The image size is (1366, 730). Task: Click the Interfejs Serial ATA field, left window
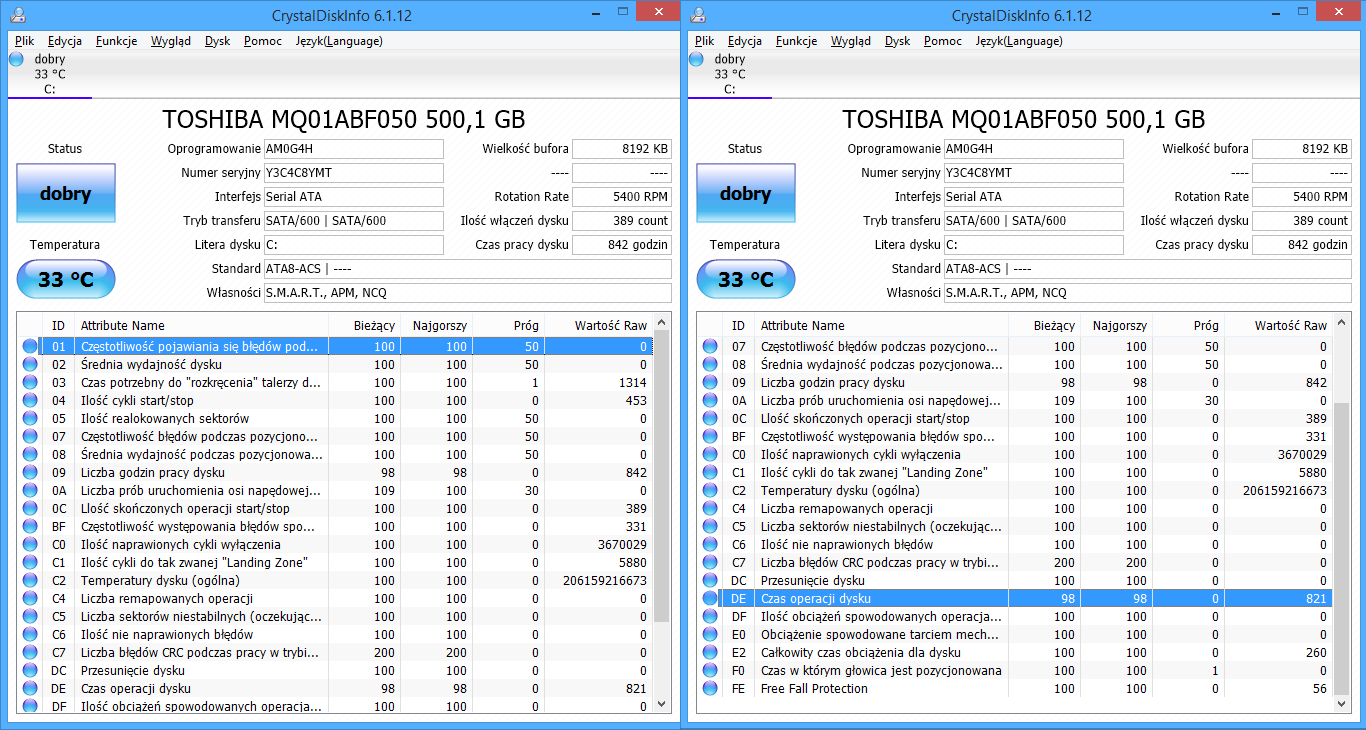coord(353,197)
